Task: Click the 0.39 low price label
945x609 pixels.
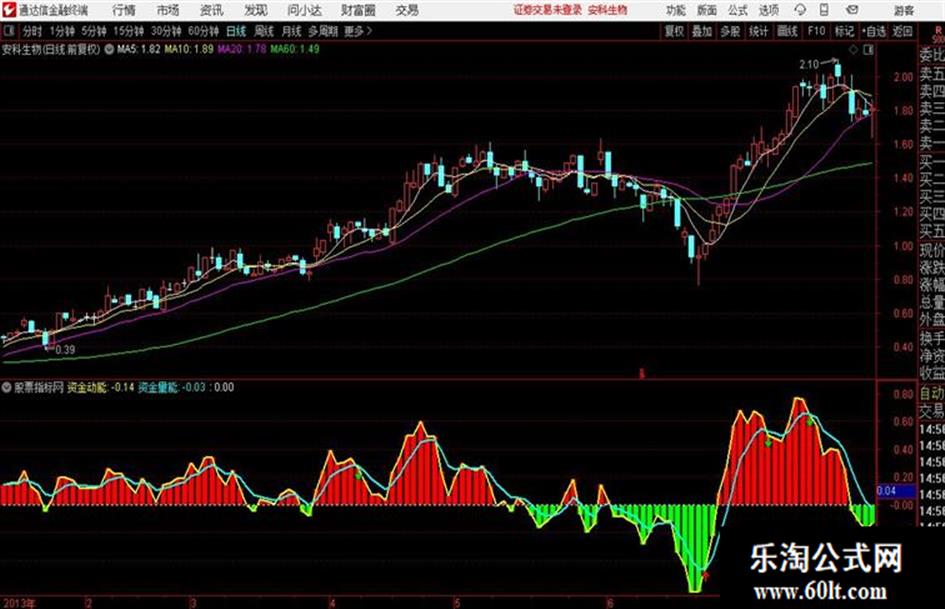Action: click(65, 350)
